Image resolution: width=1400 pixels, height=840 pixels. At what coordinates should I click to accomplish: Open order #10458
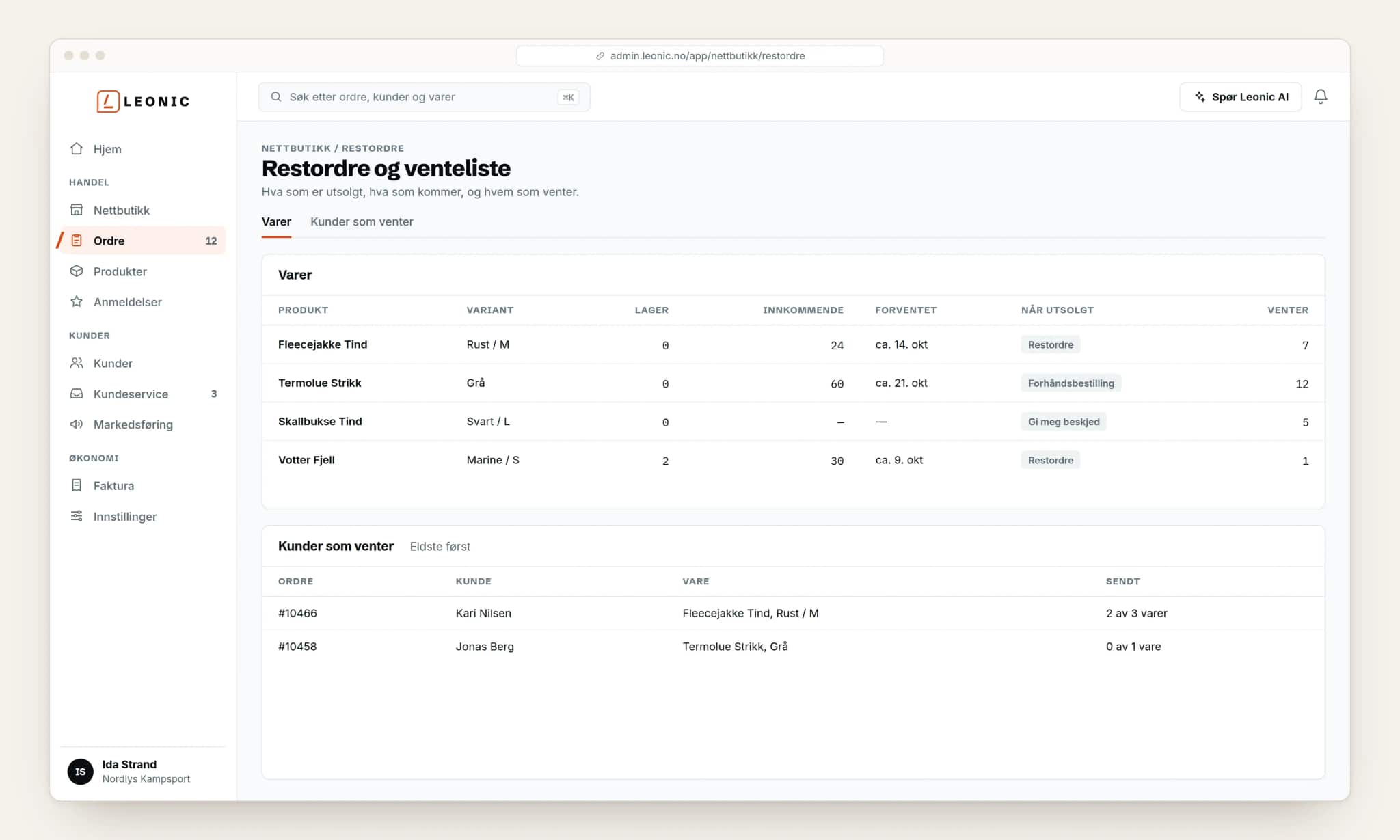pyautogui.click(x=297, y=646)
